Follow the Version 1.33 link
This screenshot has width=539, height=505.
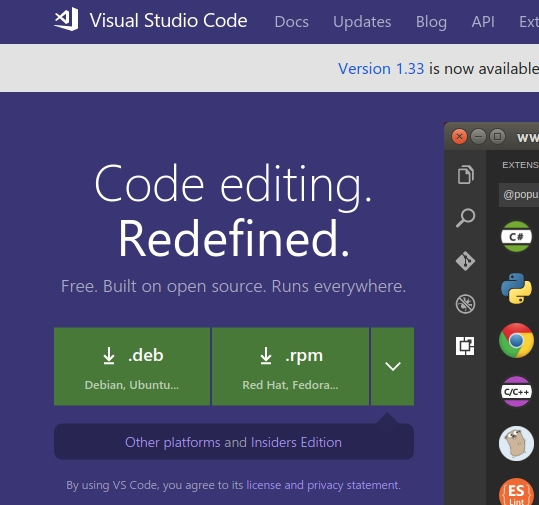tap(381, 69)
